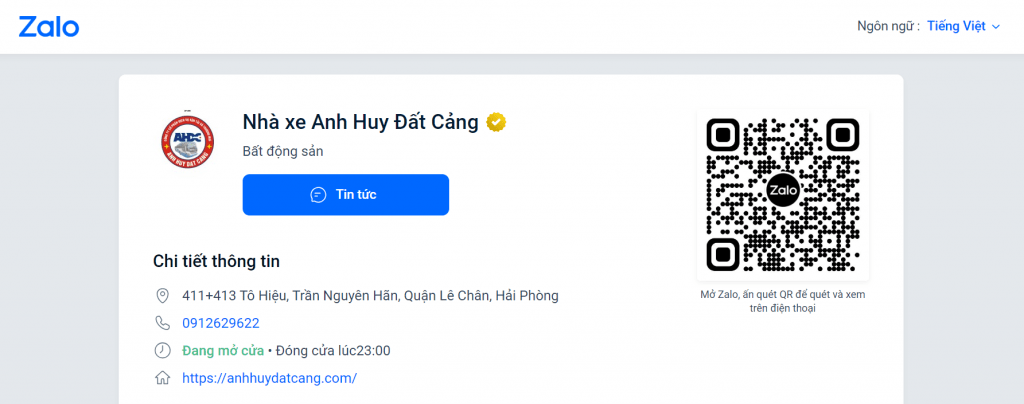Click the Anh Huy Đất Cảng profile avatar
The image size is (1024, 404).
(x=187, y=141)
